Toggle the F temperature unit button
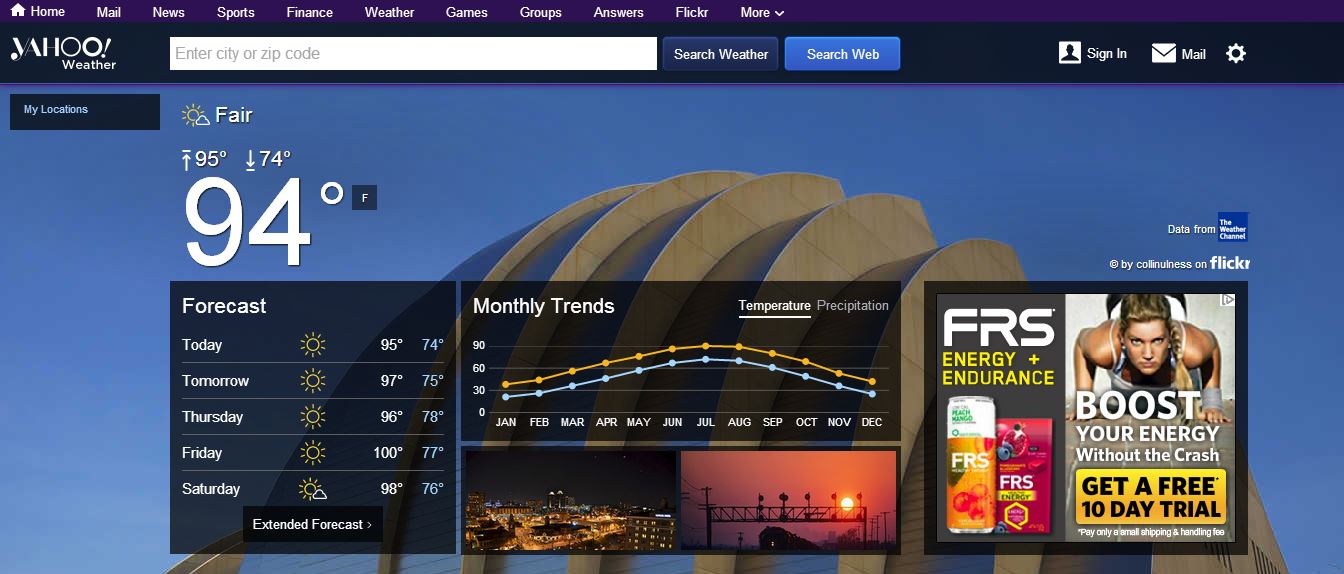This screenshot has height=574, width=1344. (364, 198)
